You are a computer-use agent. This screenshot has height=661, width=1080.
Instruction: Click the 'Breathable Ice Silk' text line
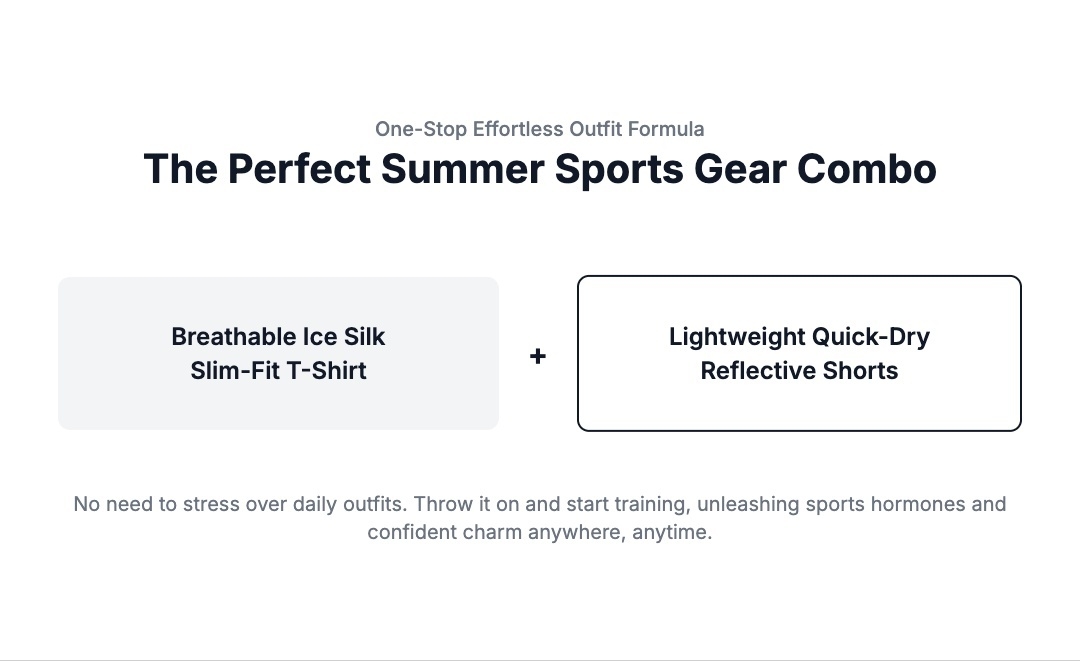pyautogui.click(x=278, y=337)
